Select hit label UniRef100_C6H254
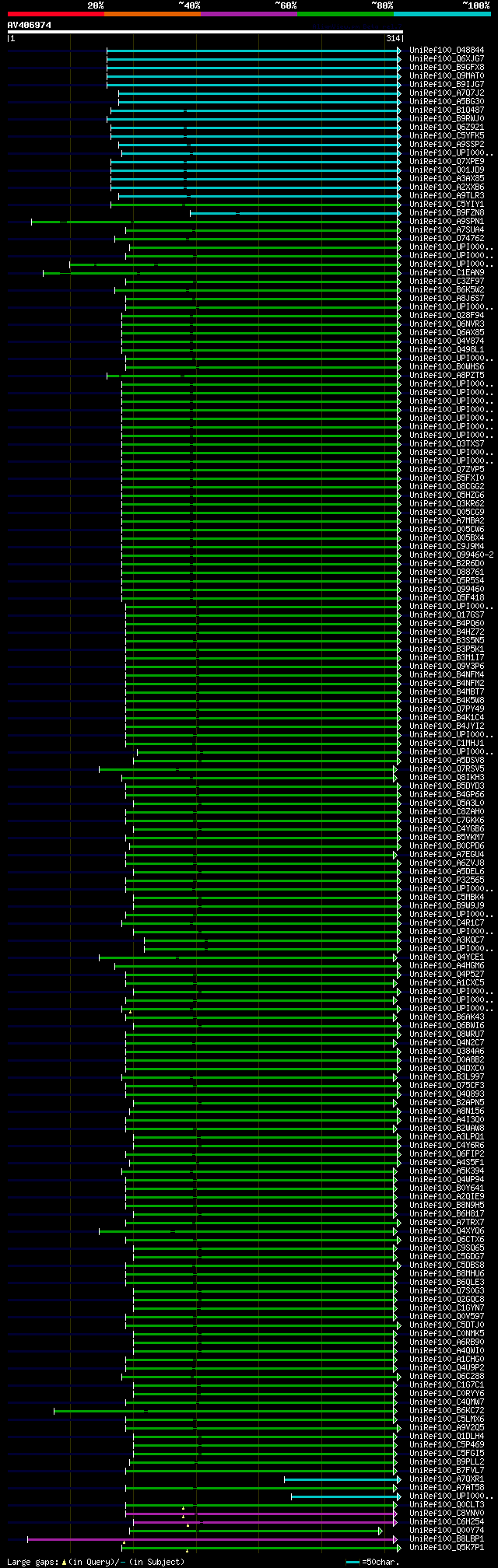The height and width of the screenshot is (1568, 498). 447,1521
